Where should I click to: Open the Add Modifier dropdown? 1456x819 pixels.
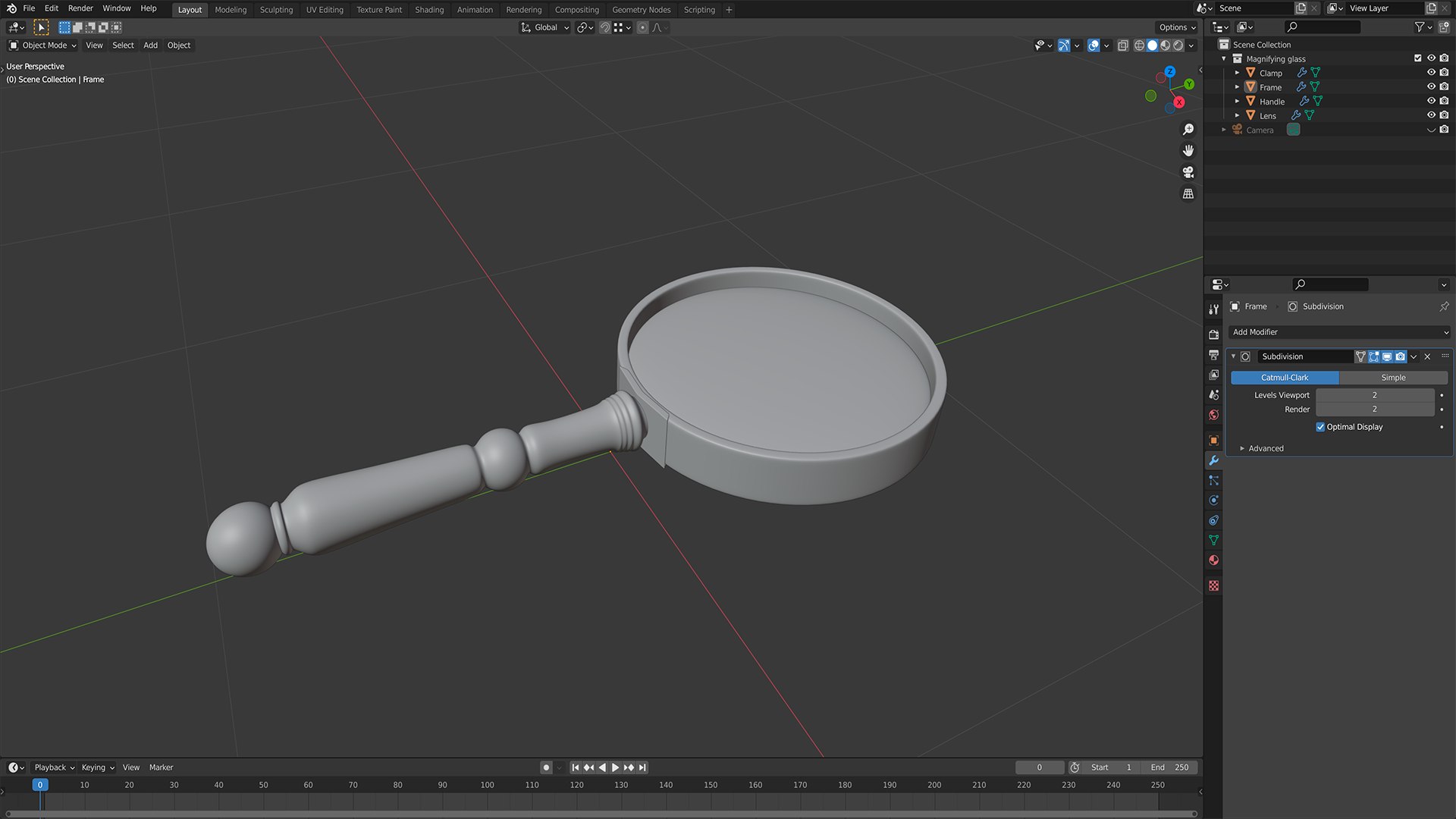coord(1339,332)
